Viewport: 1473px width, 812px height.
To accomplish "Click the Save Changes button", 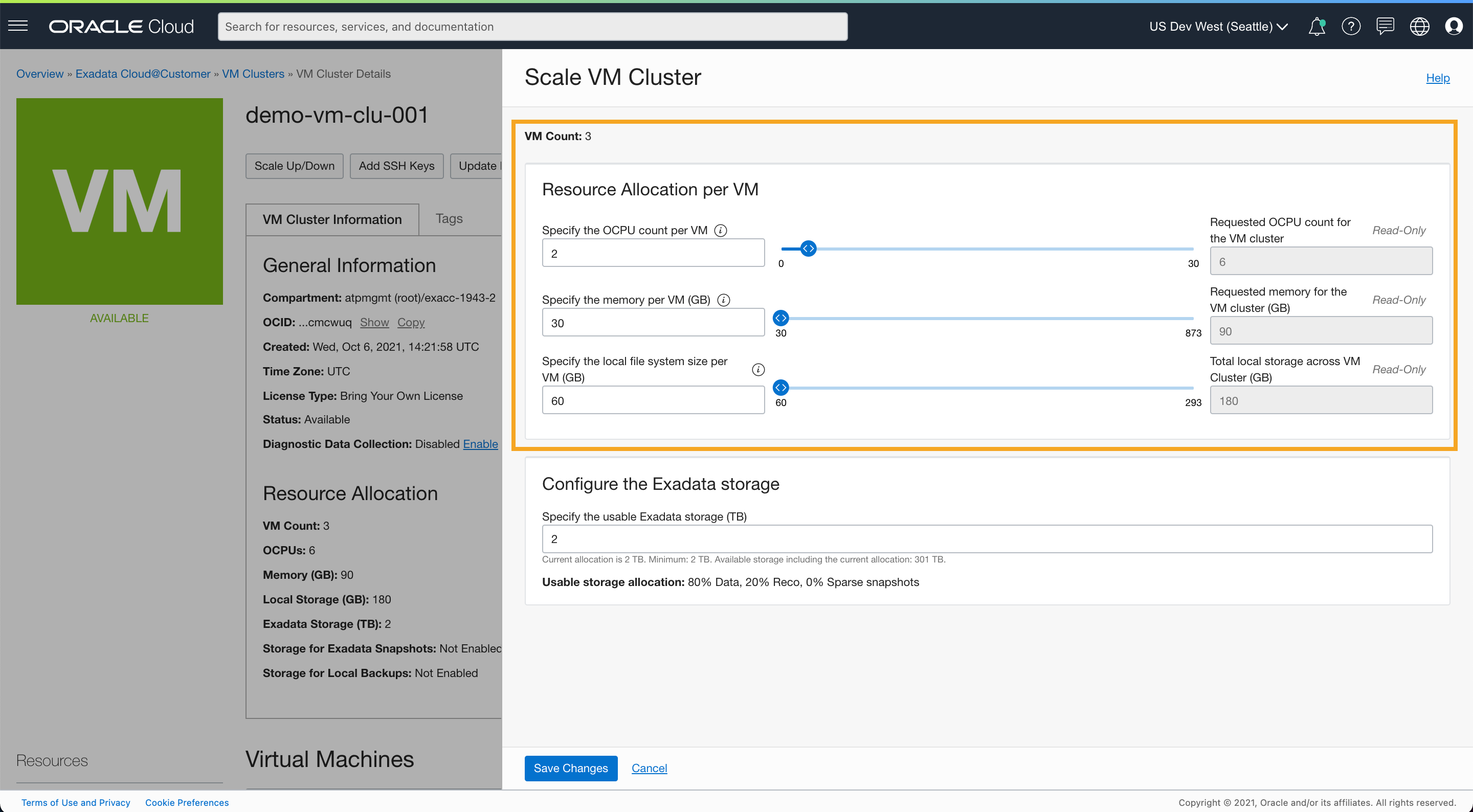I will [571, 768].
